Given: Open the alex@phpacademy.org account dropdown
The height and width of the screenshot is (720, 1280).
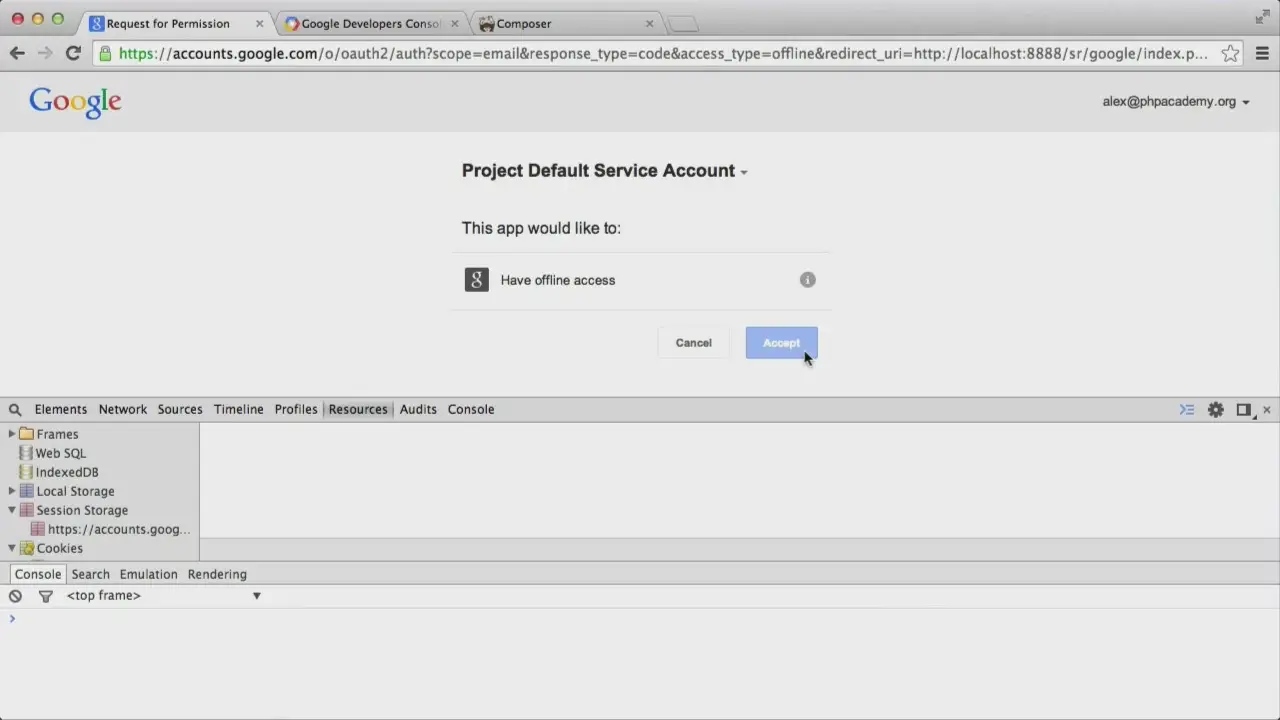Looking at the screenshot, I should [x=1176, y=101].
